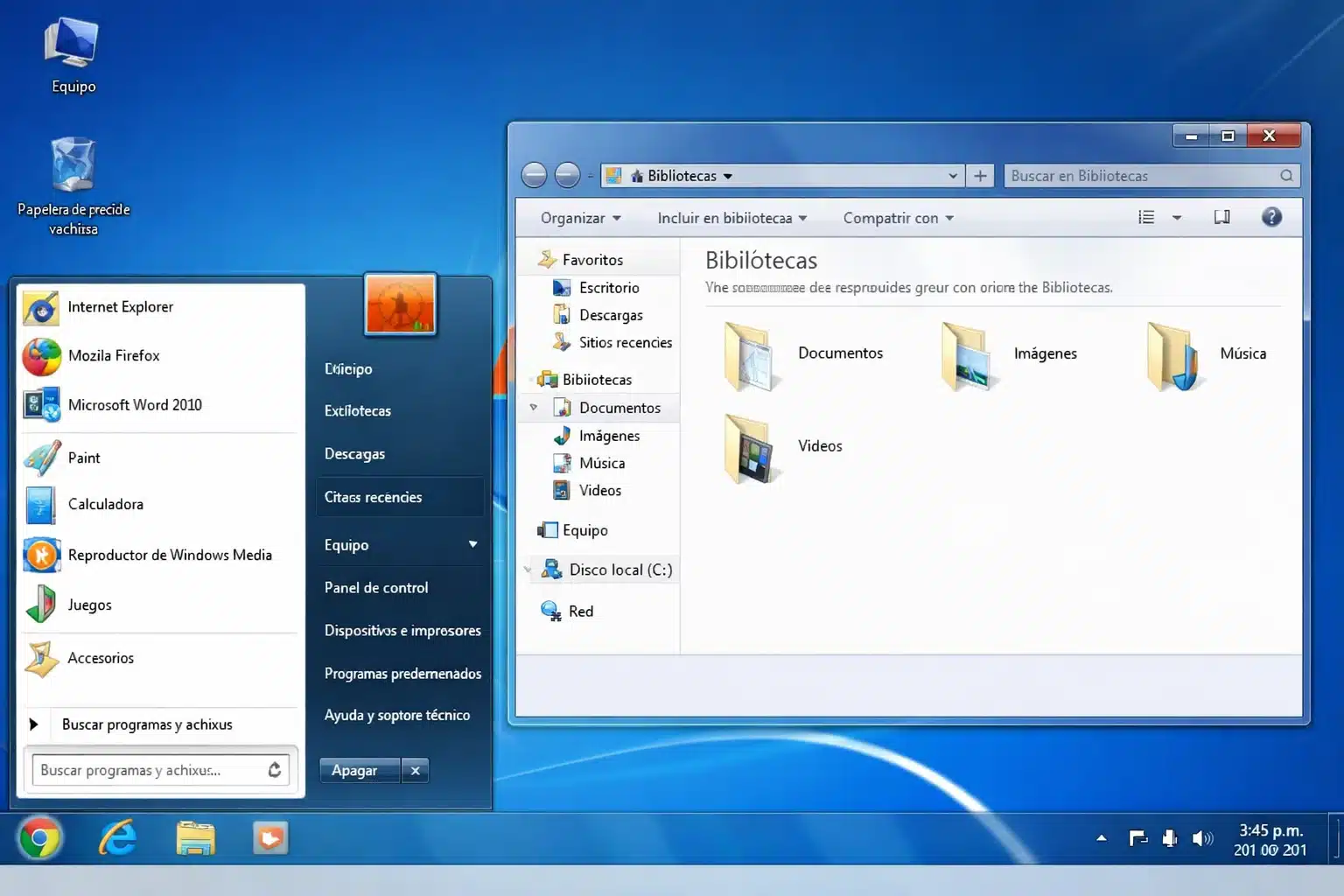Open Ayuda y soporte técnico
This screenshot has width=1344, height=896.
(x=397, y=715)
